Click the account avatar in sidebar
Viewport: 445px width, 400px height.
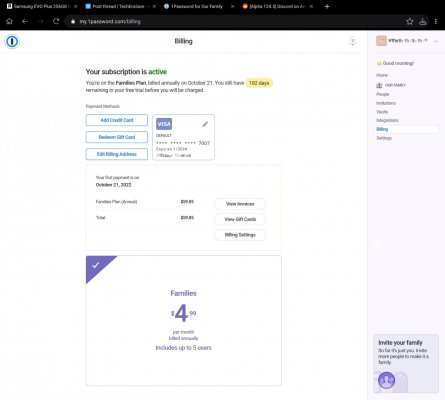(x=381, y=41)
